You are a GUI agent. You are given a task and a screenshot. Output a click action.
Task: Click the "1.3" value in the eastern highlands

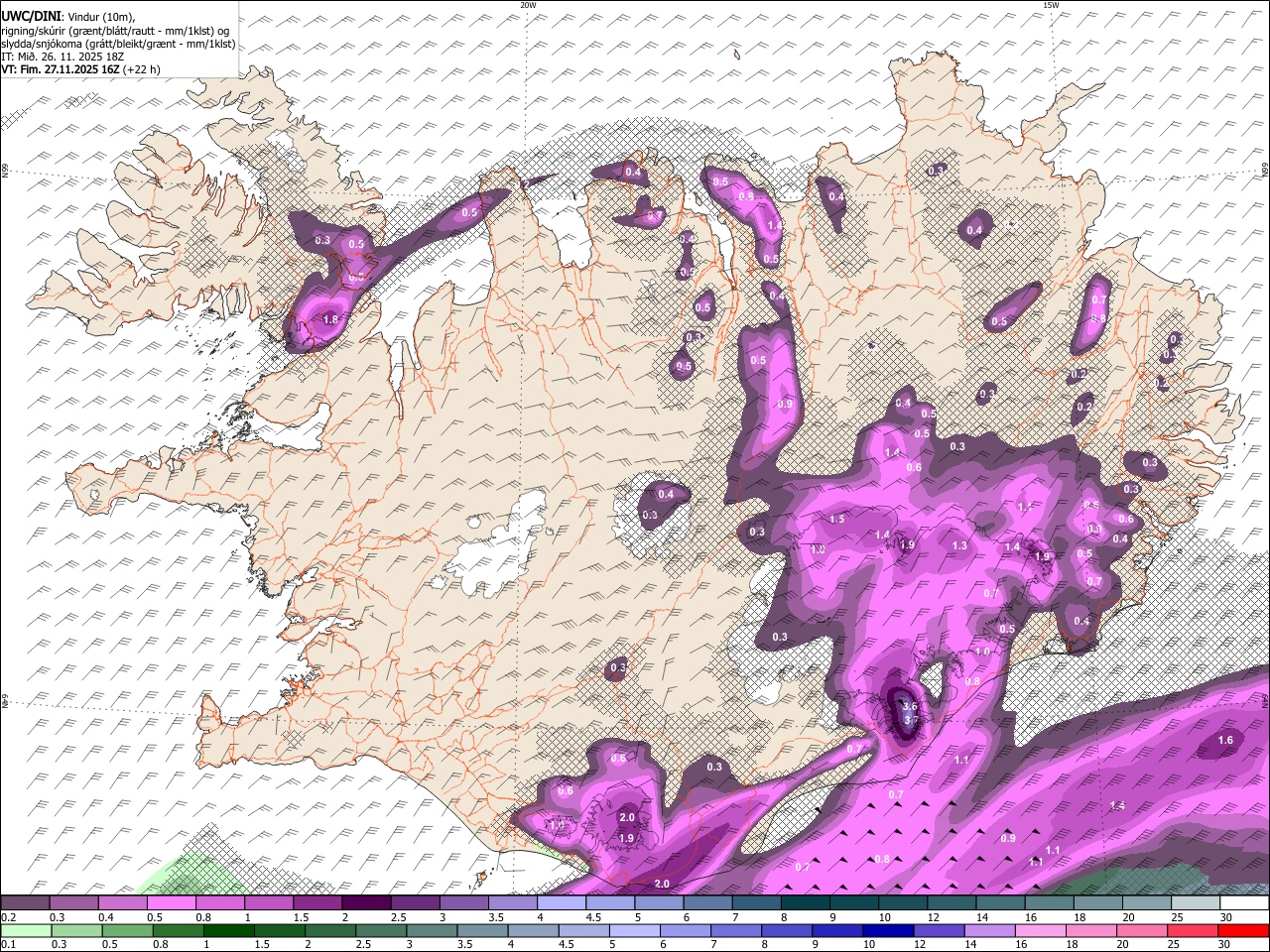point(959,546)
